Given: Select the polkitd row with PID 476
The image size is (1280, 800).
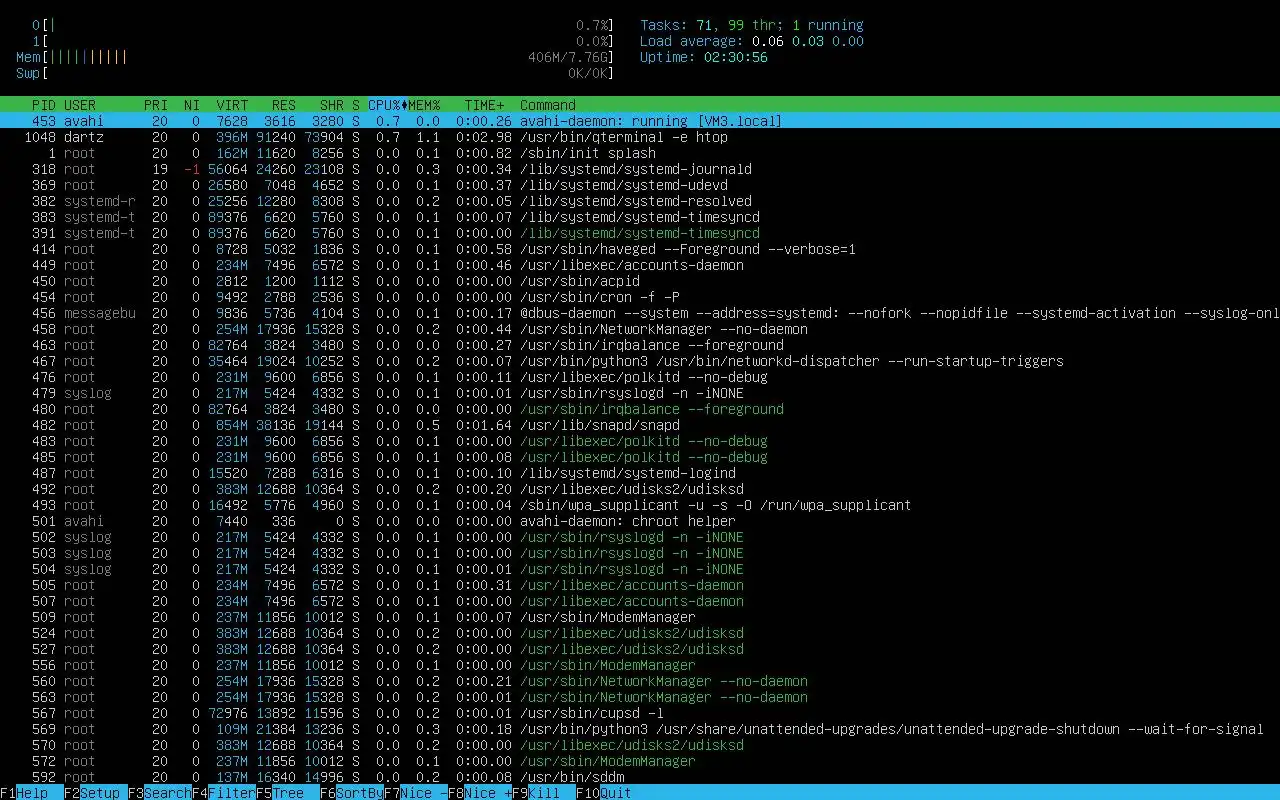Looking at the screenshot, I should click(640, 377).
